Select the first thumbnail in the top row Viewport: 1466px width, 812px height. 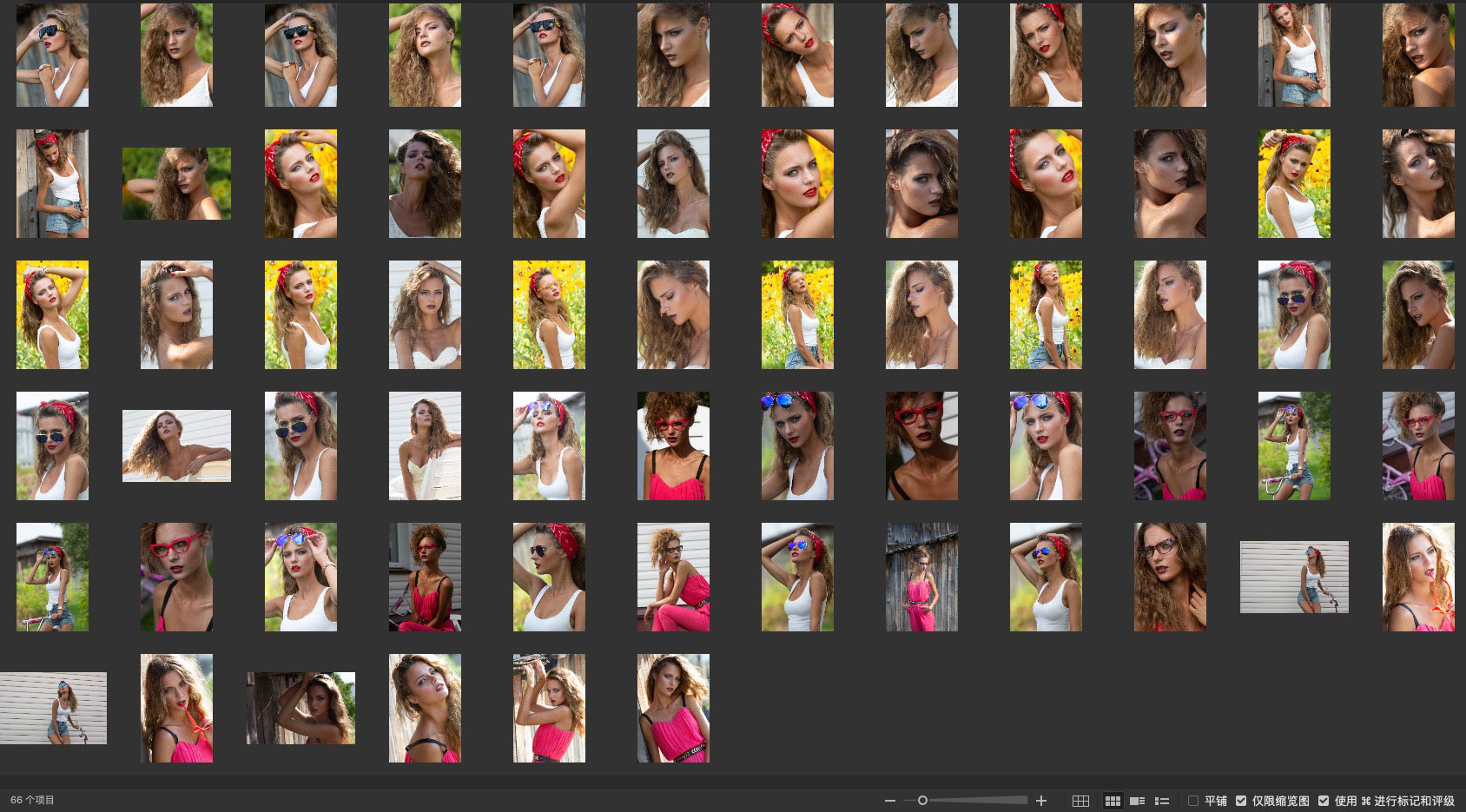point(52,55)
